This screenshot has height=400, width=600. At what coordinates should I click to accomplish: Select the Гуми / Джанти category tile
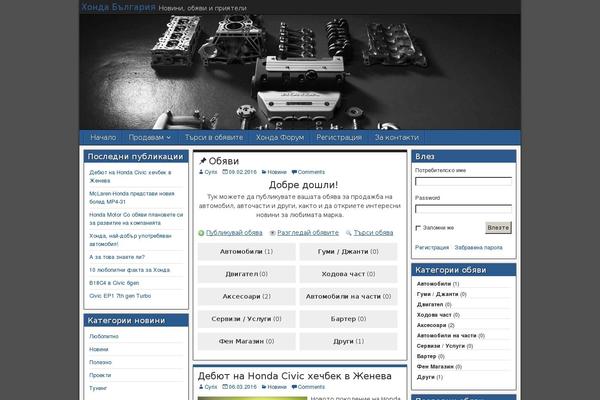tap(348, 252)
